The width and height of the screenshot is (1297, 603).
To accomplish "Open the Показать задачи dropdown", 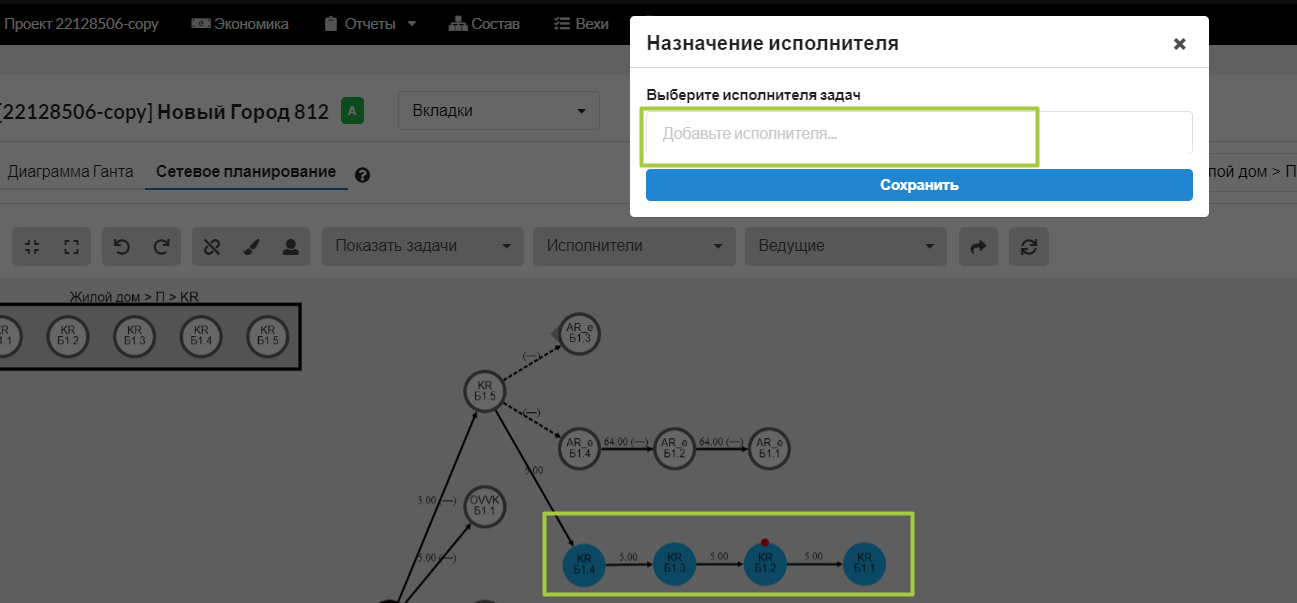I will tap(423, 246).
